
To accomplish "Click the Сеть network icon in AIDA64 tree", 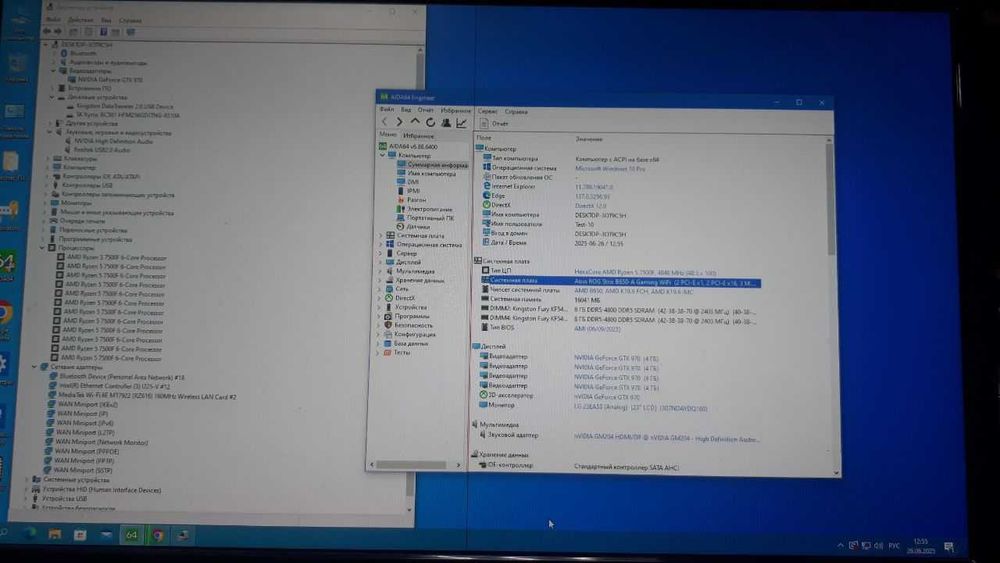I will (x=389, y=289).
